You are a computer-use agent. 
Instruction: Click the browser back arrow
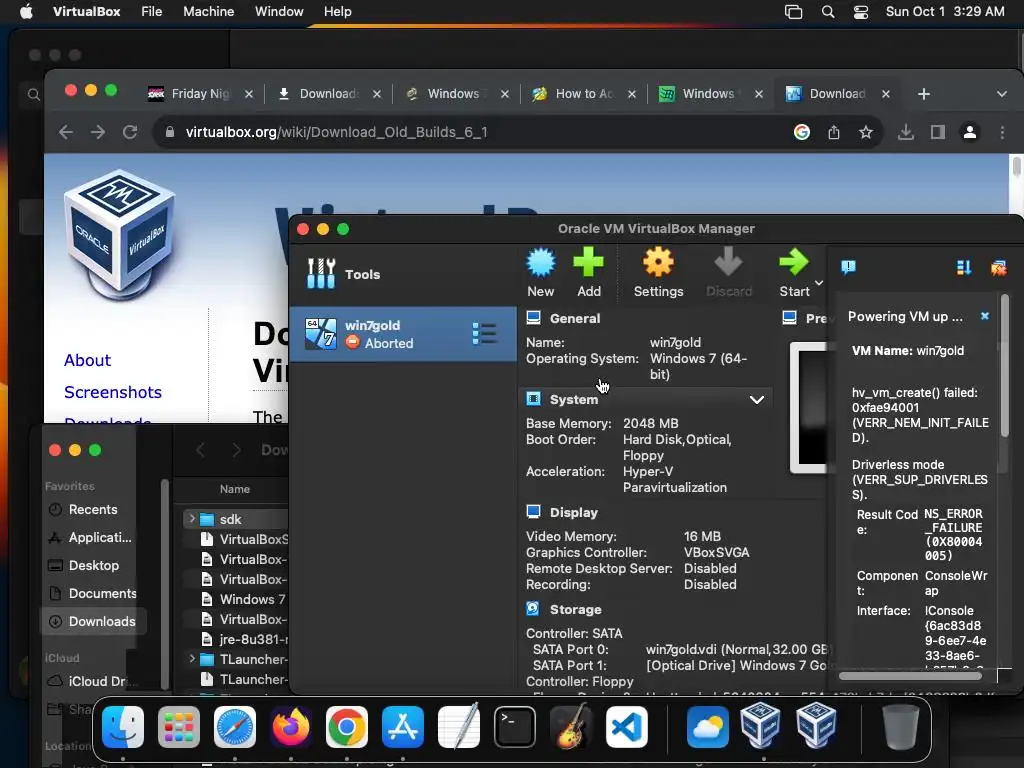(66, 132)
